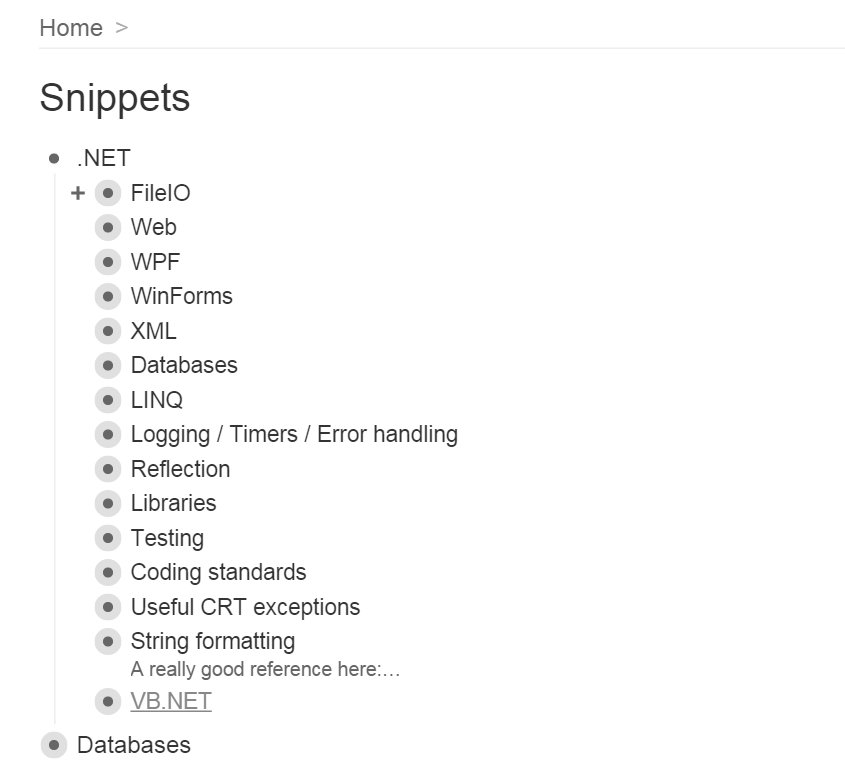Zoom into WPF via its bullet

(107, 262)
